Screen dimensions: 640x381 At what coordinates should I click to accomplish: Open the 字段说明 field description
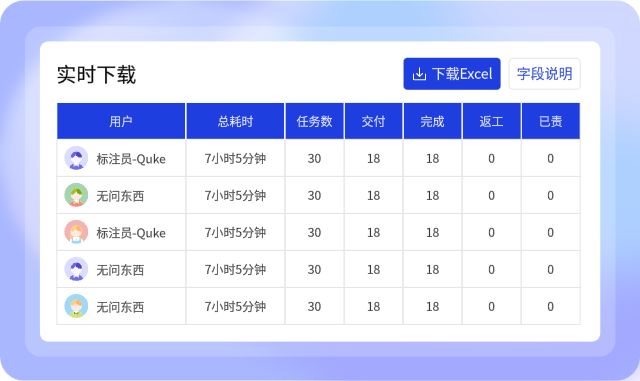pos(544,74)
